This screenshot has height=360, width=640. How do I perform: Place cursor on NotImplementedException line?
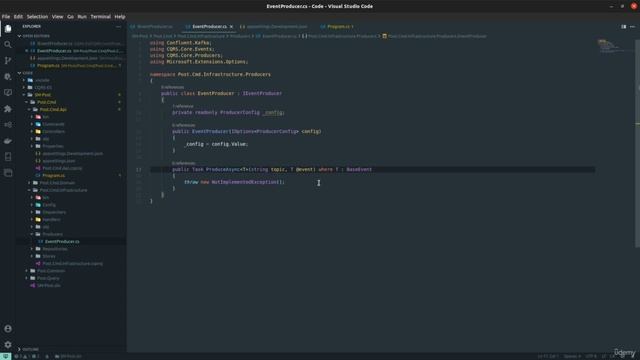(x=234, y=182)
